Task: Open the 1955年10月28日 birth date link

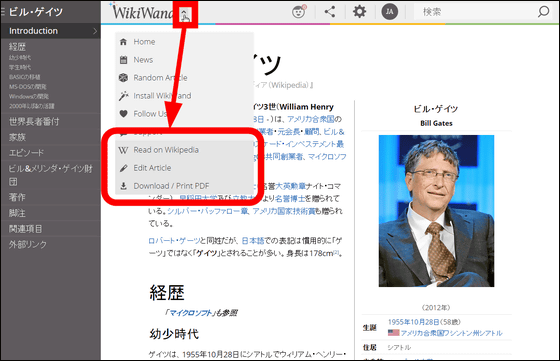Action: tap(414, 322)
